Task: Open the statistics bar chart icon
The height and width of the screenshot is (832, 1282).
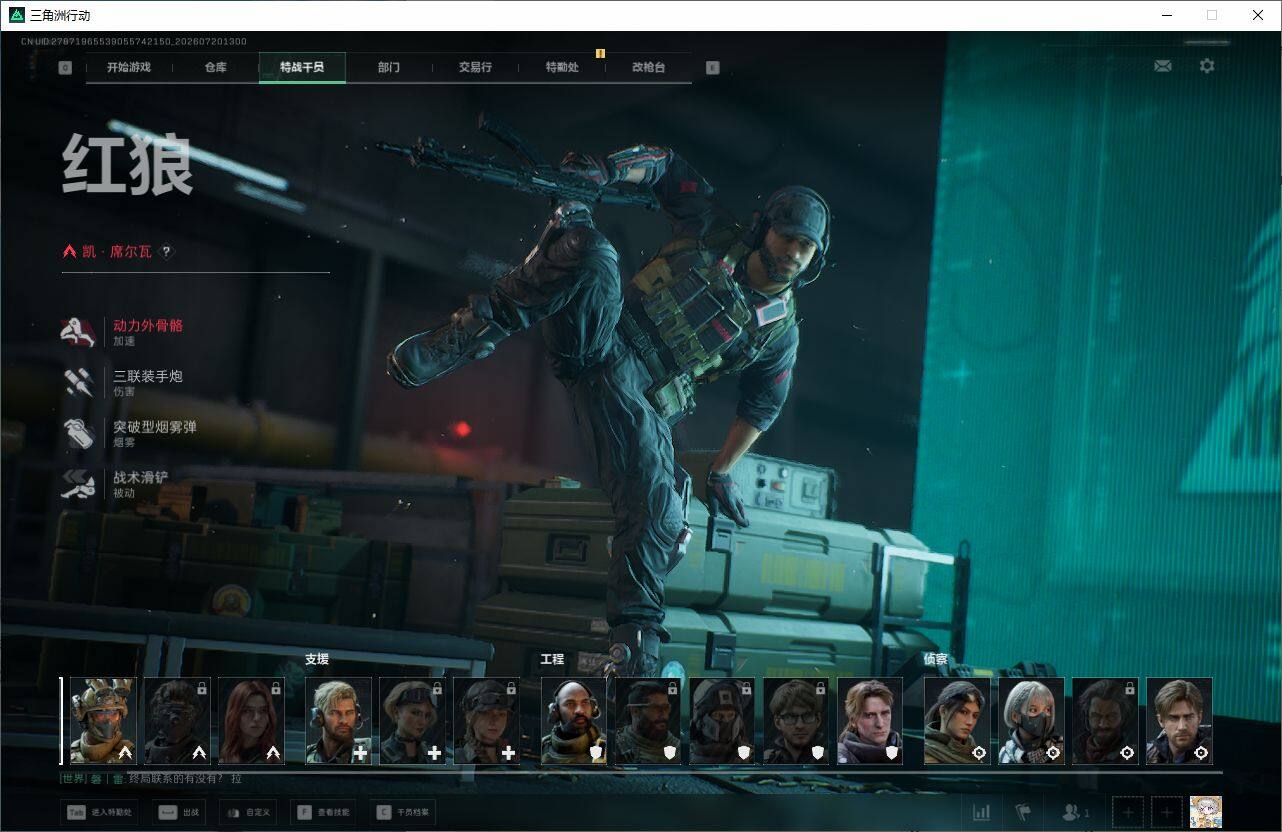Action: 982,812
